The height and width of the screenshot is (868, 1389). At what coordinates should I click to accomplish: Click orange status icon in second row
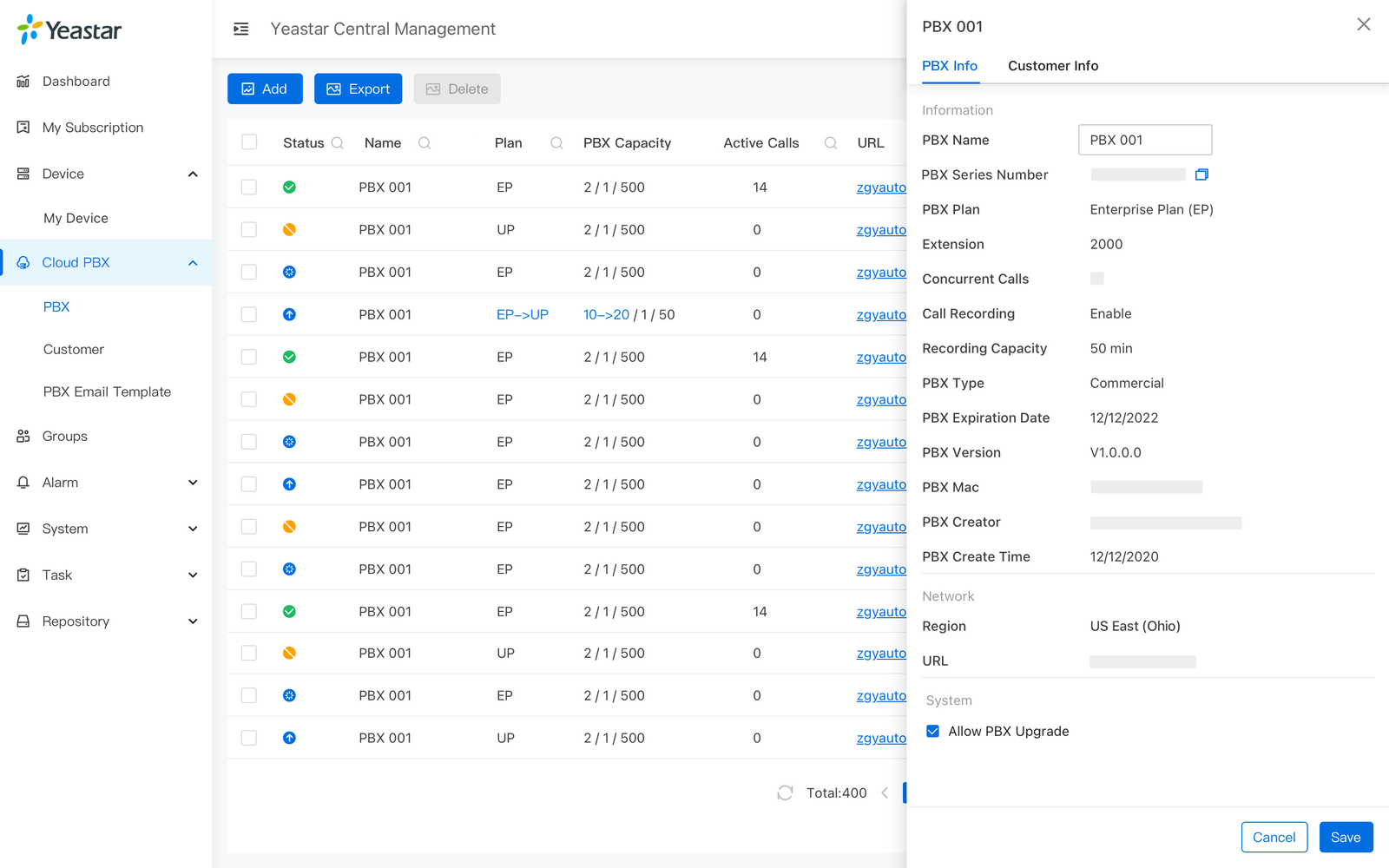289,229
